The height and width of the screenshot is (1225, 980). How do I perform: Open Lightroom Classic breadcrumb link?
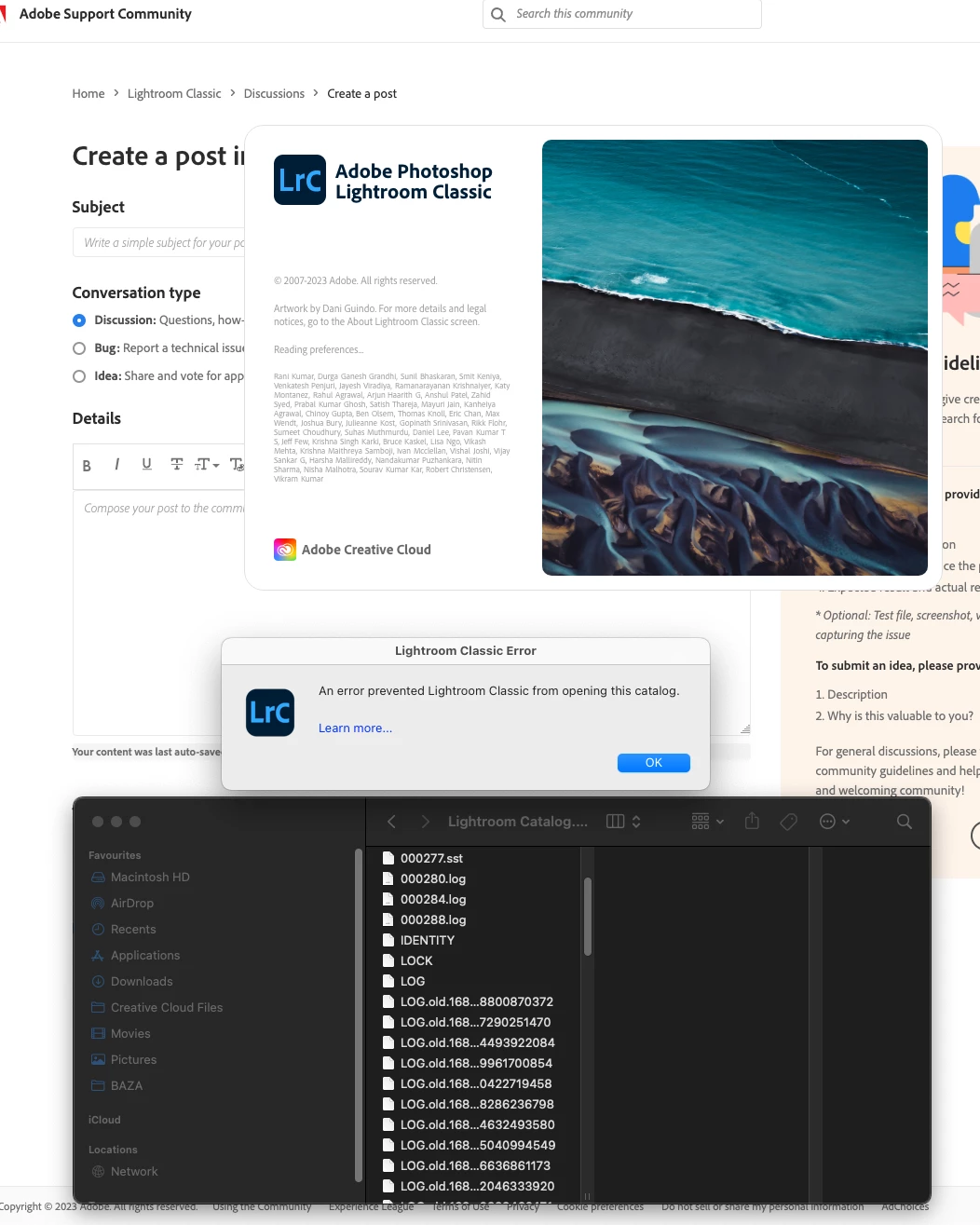[174, 93]
